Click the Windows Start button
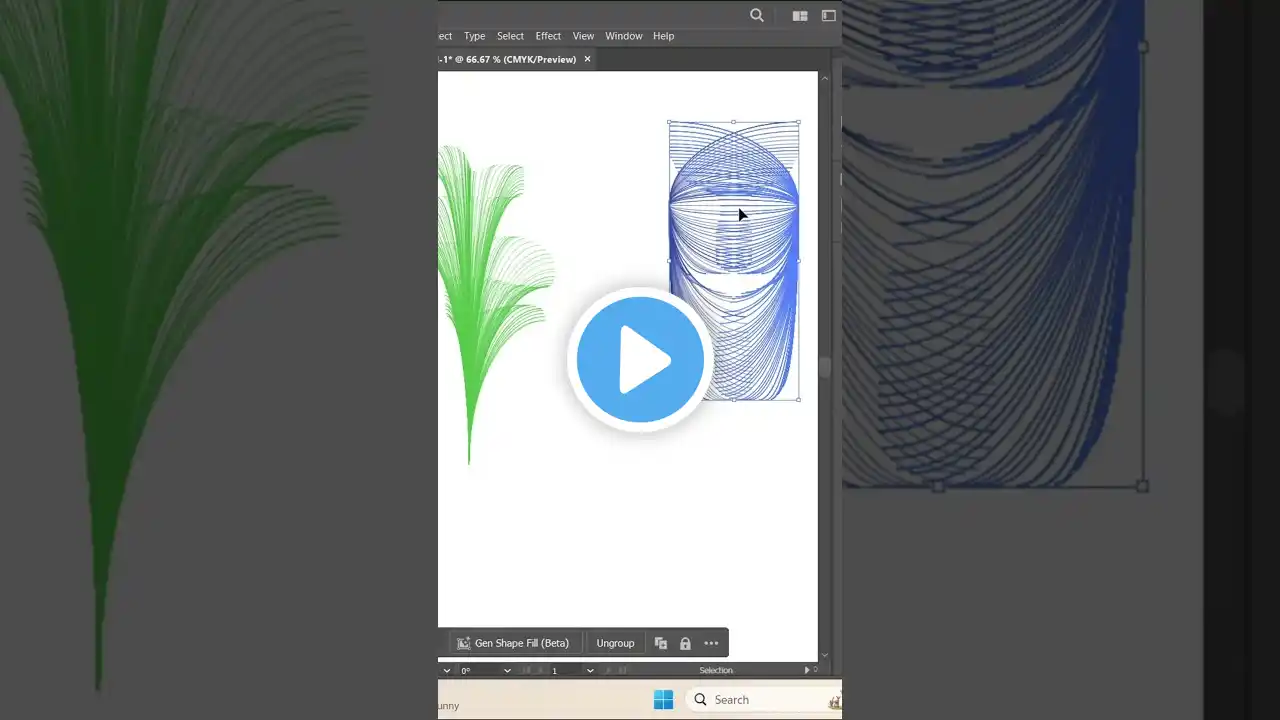Image resolution: width=1280 pixels, height=720 pixels. [x=663, y=700]
